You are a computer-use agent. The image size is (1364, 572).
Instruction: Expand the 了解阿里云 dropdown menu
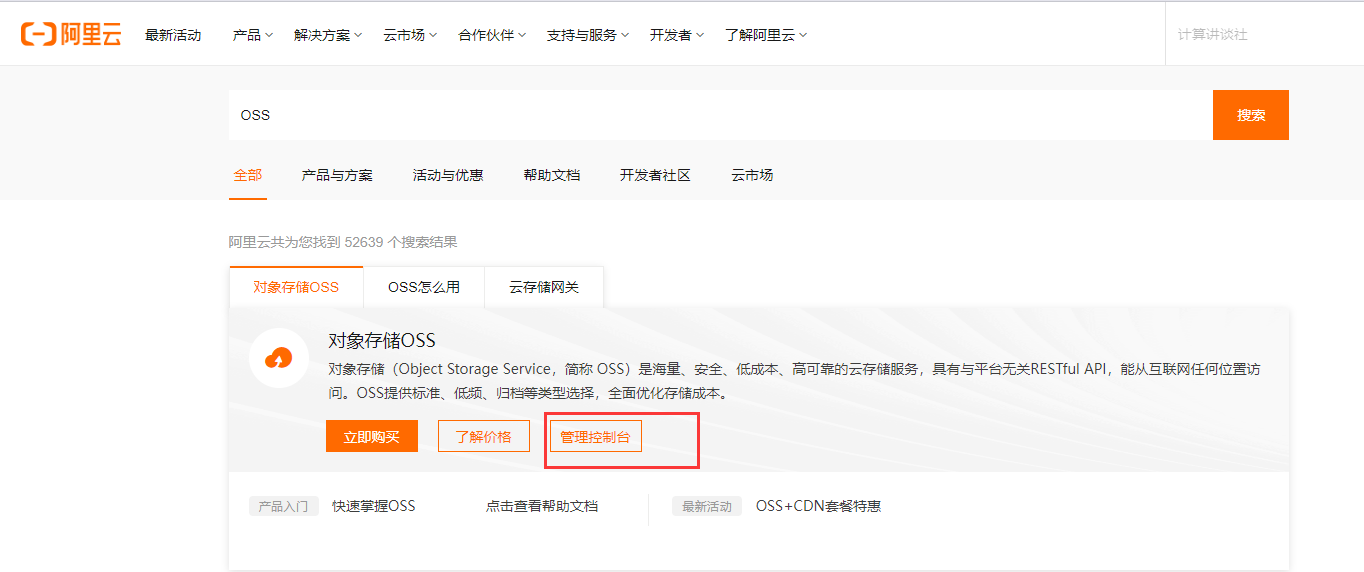point(766,35)
